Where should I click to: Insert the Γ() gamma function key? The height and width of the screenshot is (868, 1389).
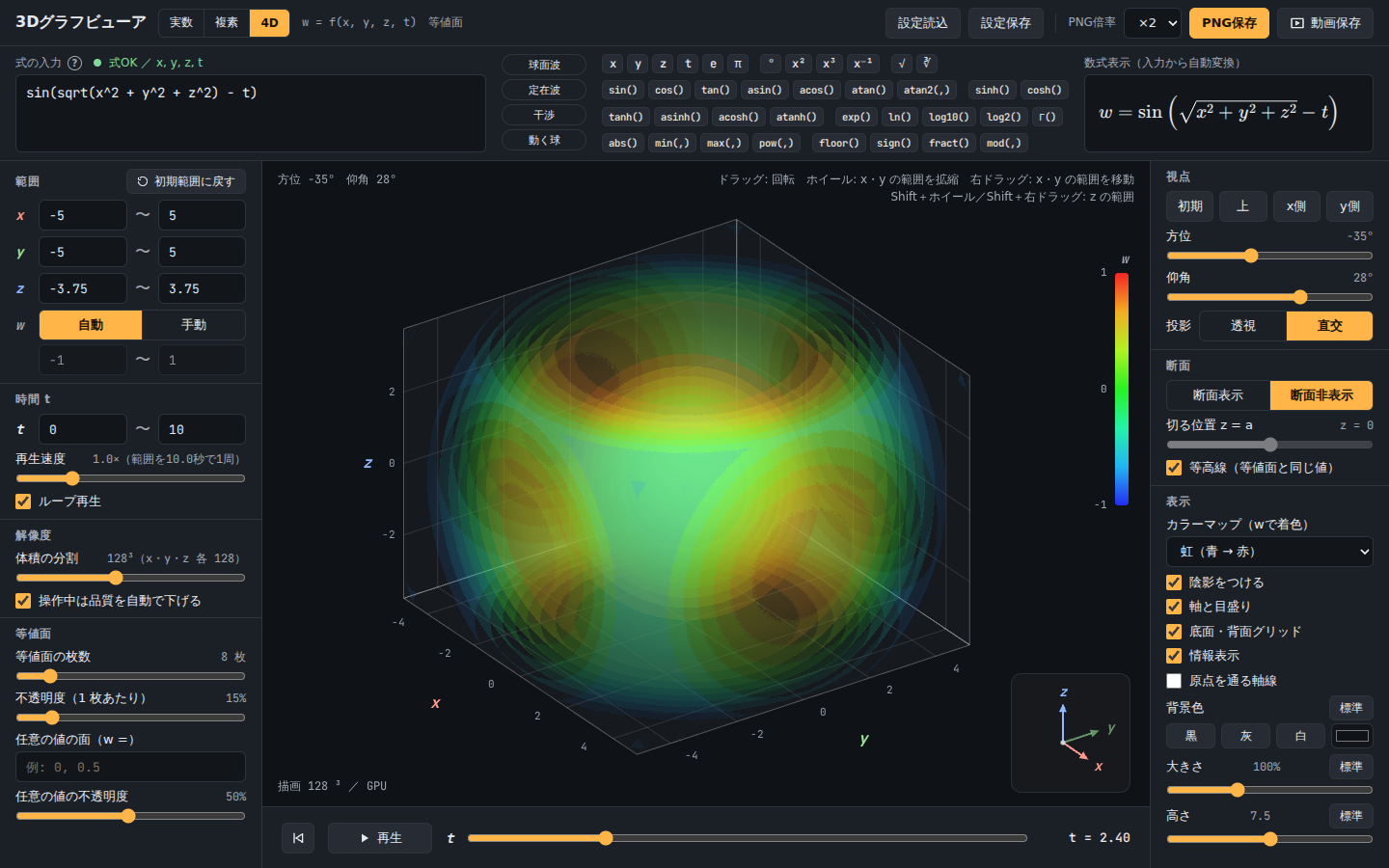point(1048,117)
